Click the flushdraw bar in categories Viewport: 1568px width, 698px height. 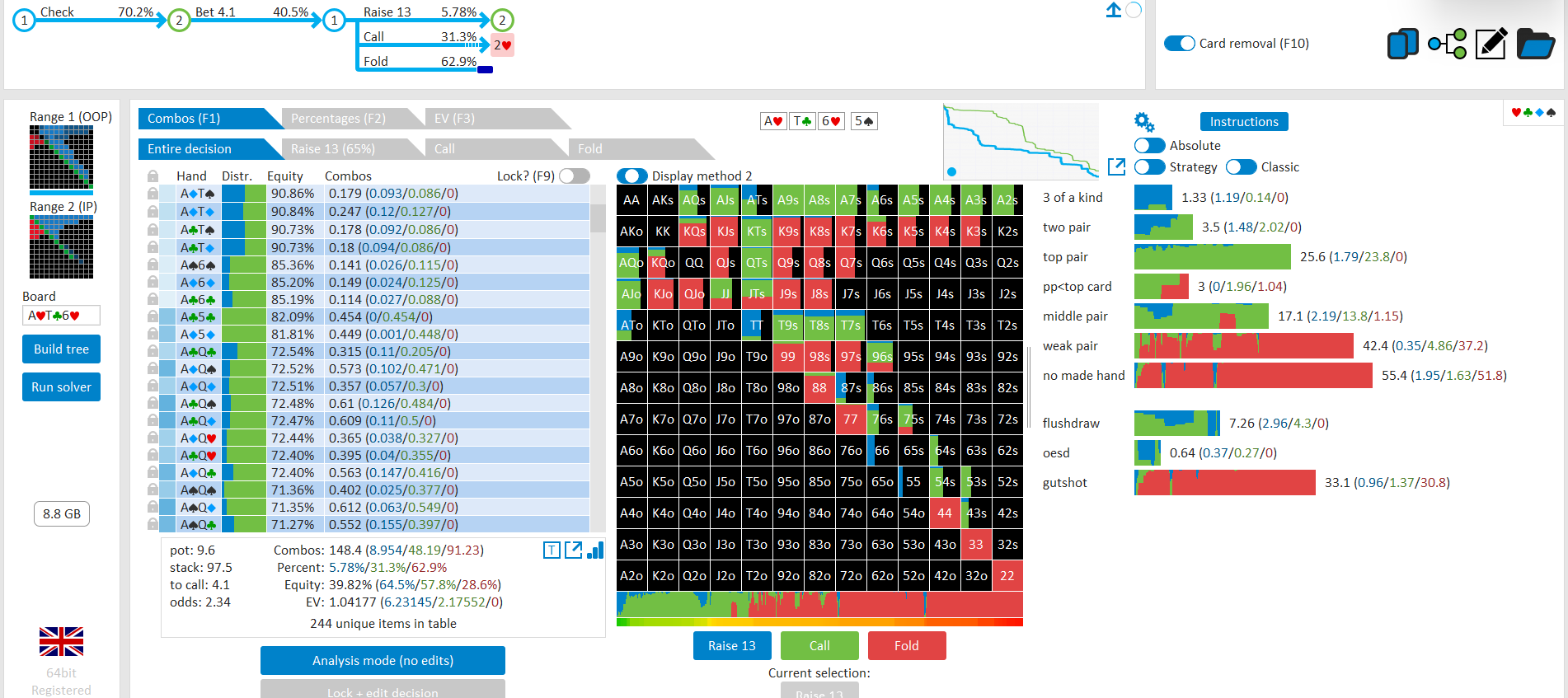pos(1176,424)
